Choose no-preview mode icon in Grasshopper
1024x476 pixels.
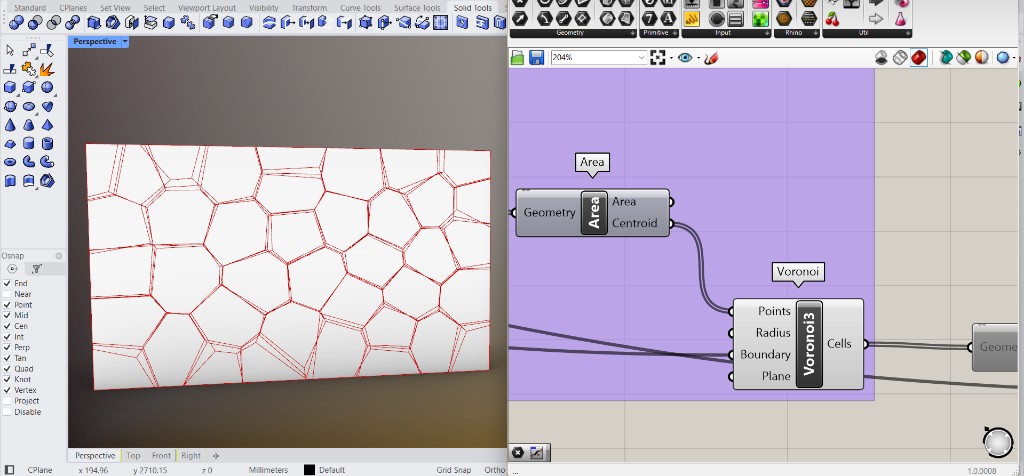coord(881,57)
